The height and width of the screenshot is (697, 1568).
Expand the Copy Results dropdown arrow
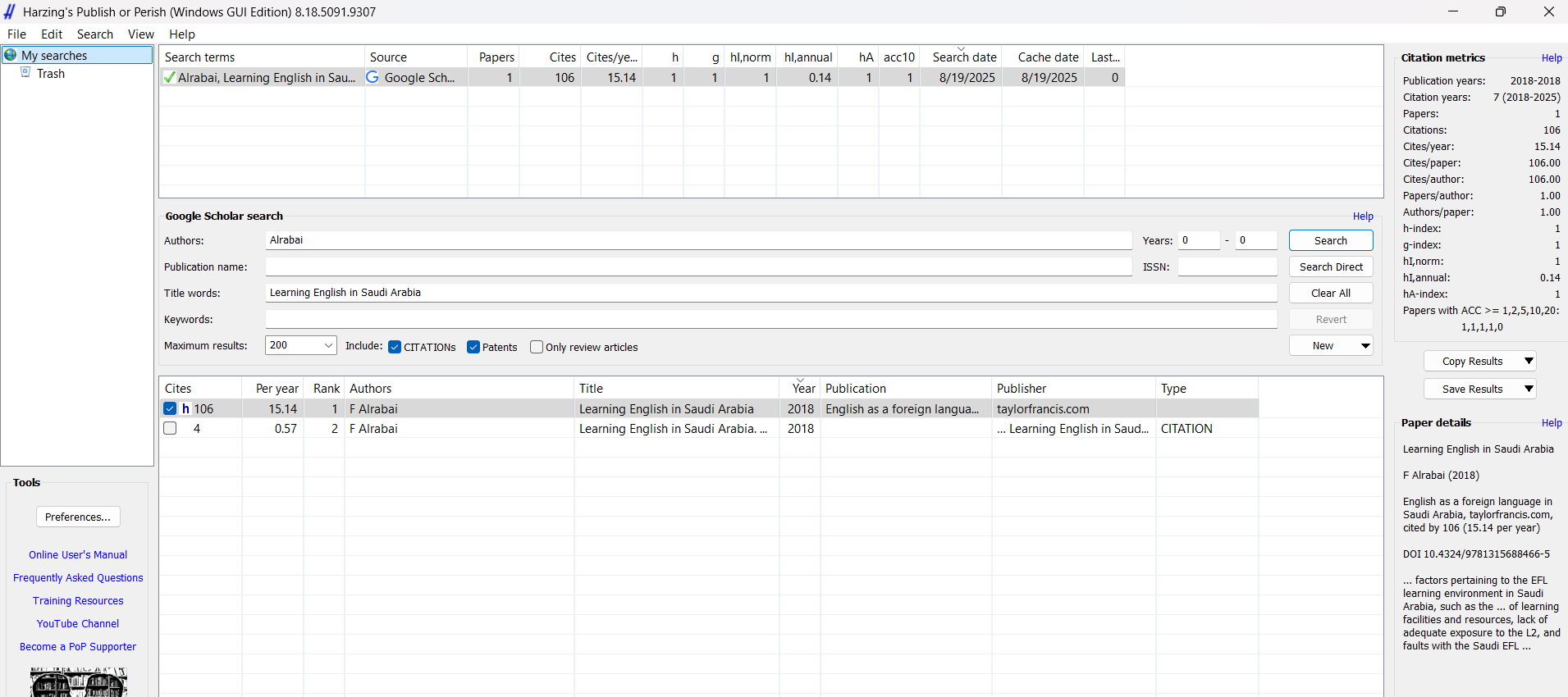click(x=1529, y=361)
